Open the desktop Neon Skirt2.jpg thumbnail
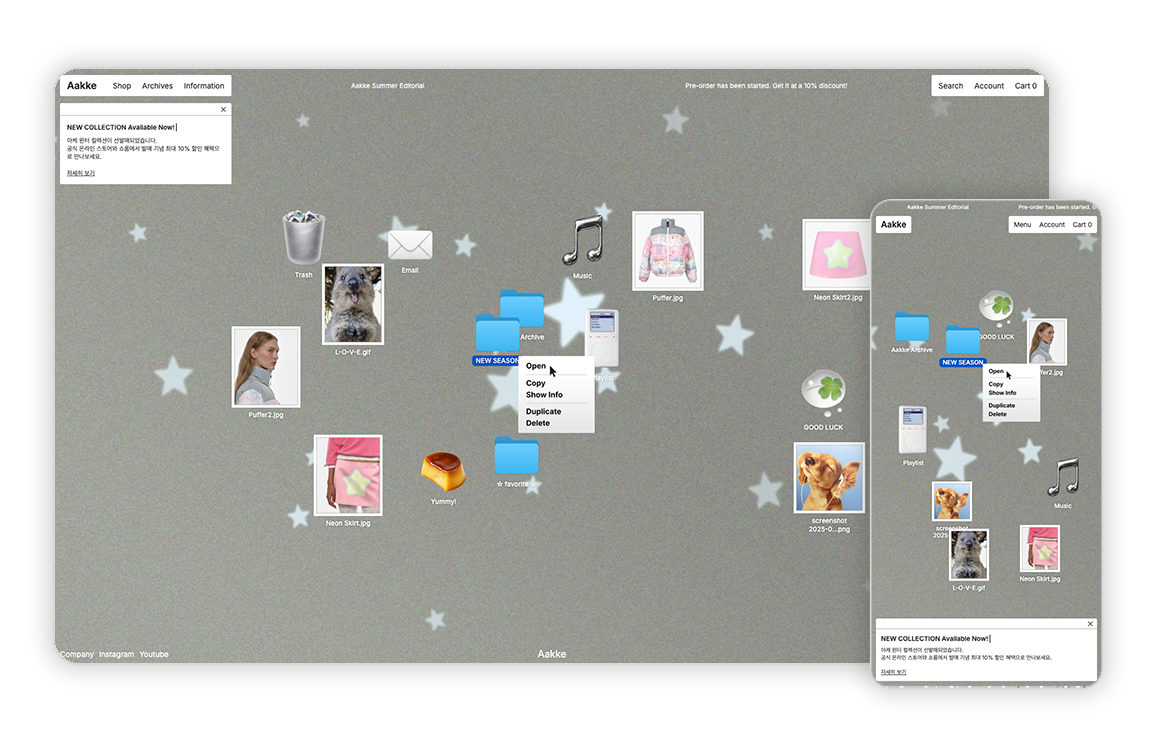Image resolution: width=1155 pixels, height=738 pixels. click(837, 255)
